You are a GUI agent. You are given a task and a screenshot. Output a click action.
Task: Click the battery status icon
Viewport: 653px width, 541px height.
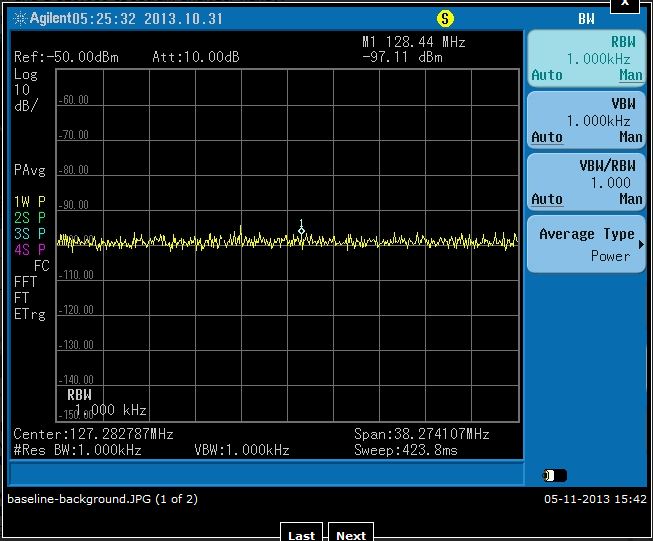(x=555, y=475)
